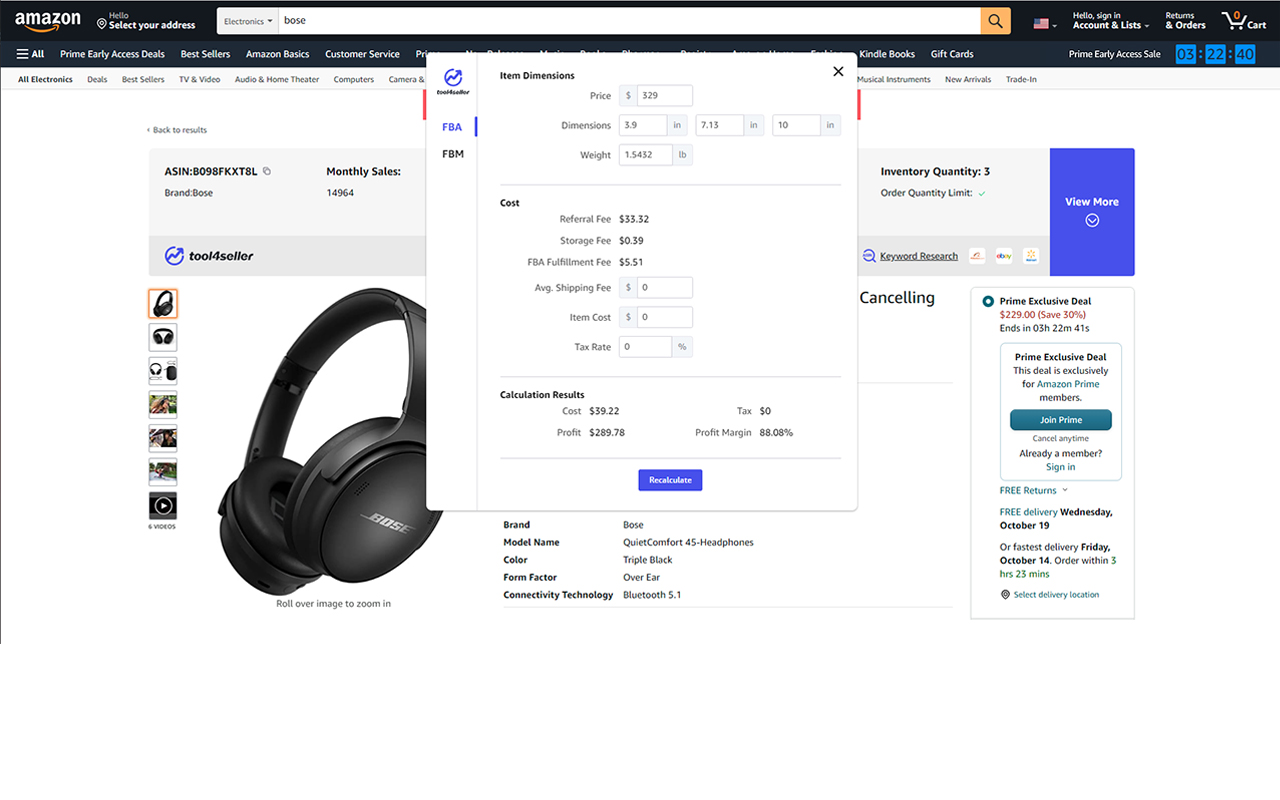Open Prime Early Access Deals
This screenshot has width=1280, height=800.
(112, 54)
